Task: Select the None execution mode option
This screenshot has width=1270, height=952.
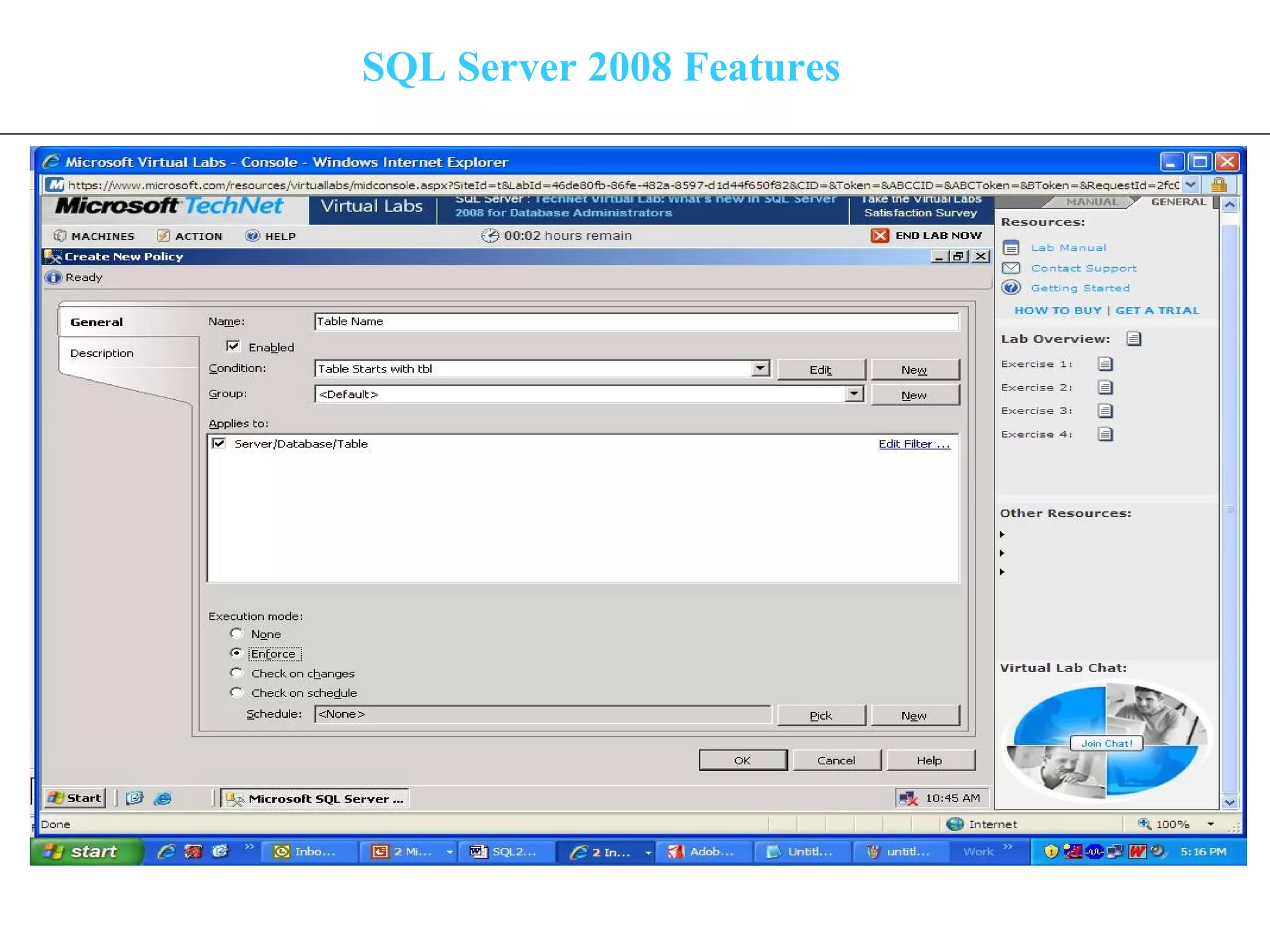Action: click(x=236, y=633)
